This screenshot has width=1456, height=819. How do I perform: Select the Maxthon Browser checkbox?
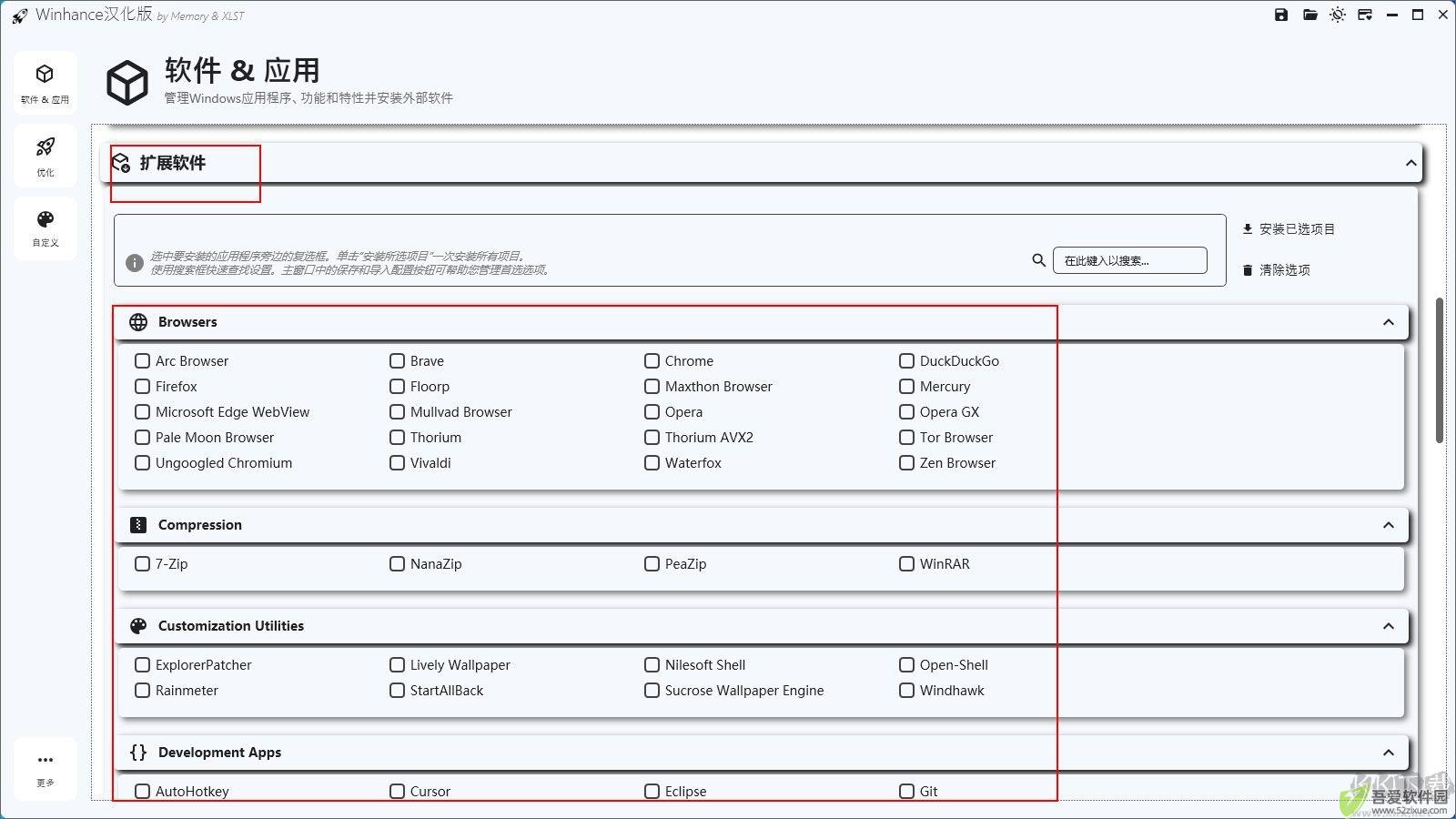point(652,387)
